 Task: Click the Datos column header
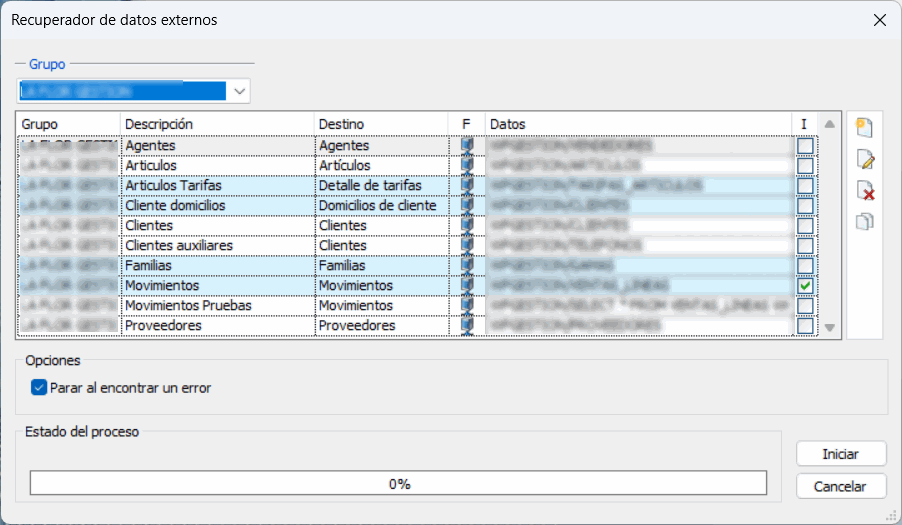(639, 124)
